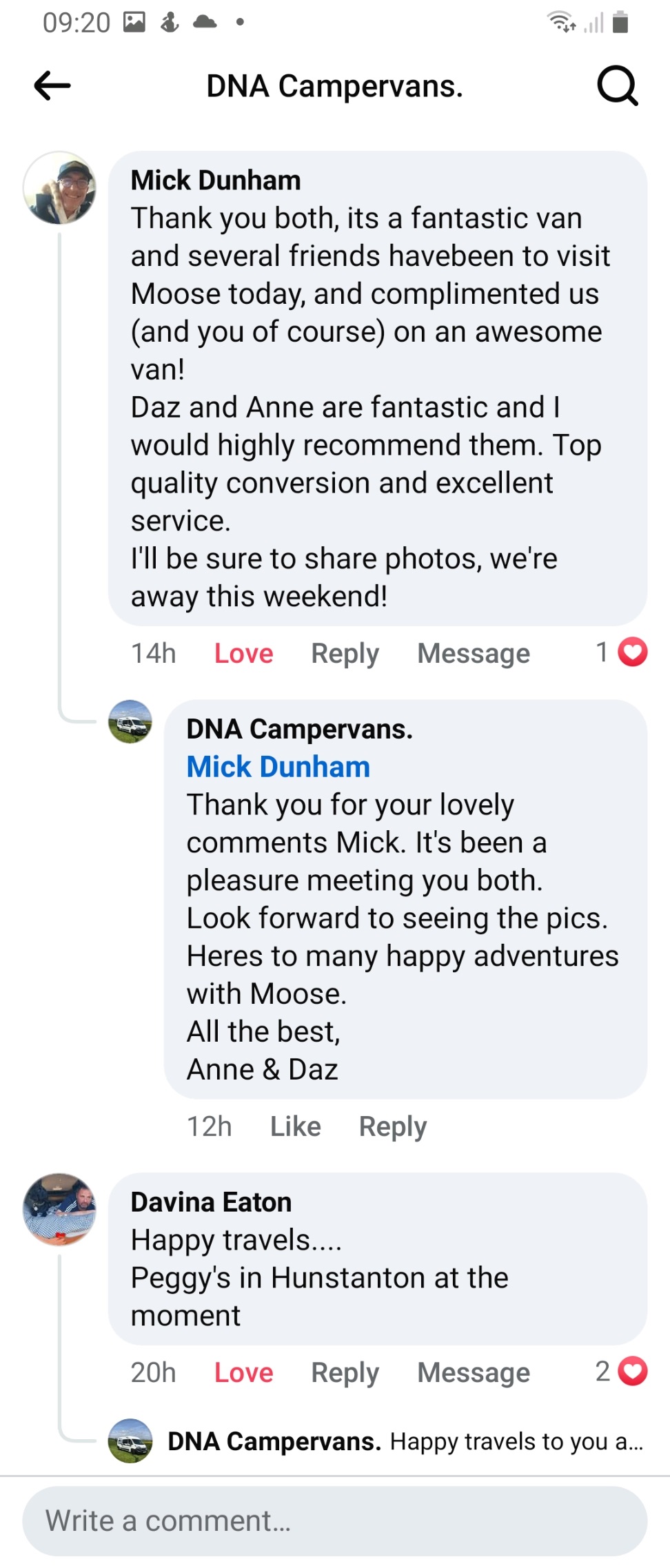Tap heart reaction on Mick Dunham's comment
The image size is (670, 1568).
(x=632, y=652)
